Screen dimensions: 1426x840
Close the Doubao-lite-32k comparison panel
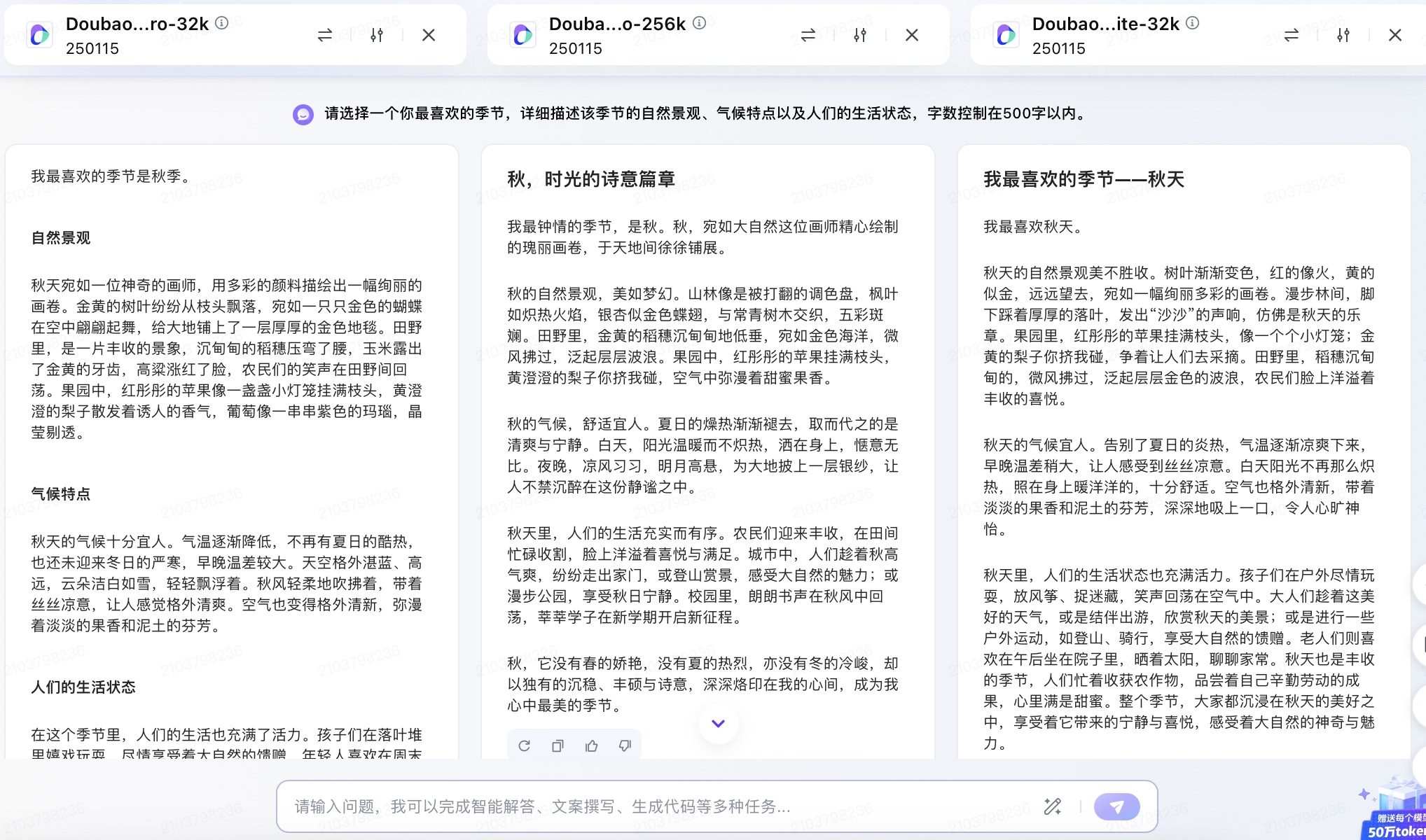click(1395, 35)
